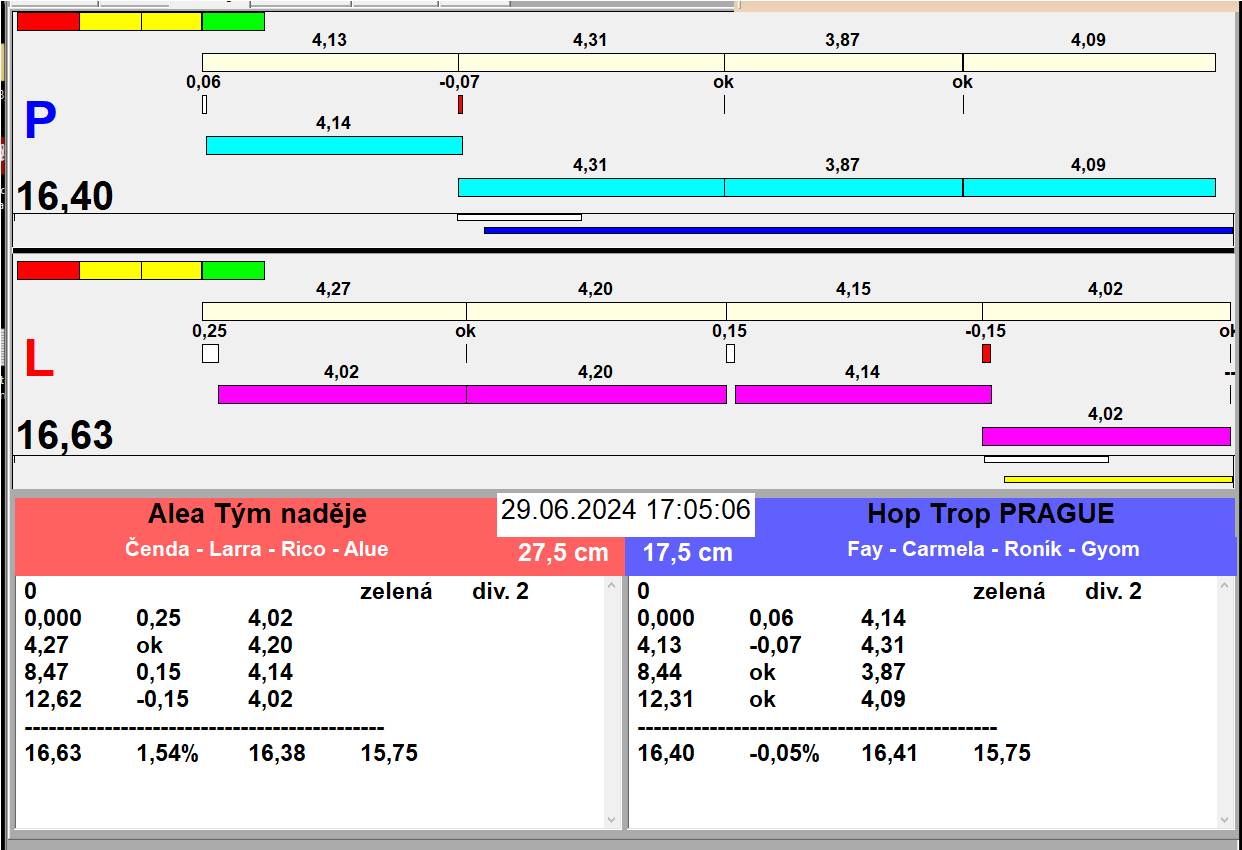Click the Čenda - Larra - Rico - Alue line
This screenshot has height=850, width=1242.
tap(257, 549)
